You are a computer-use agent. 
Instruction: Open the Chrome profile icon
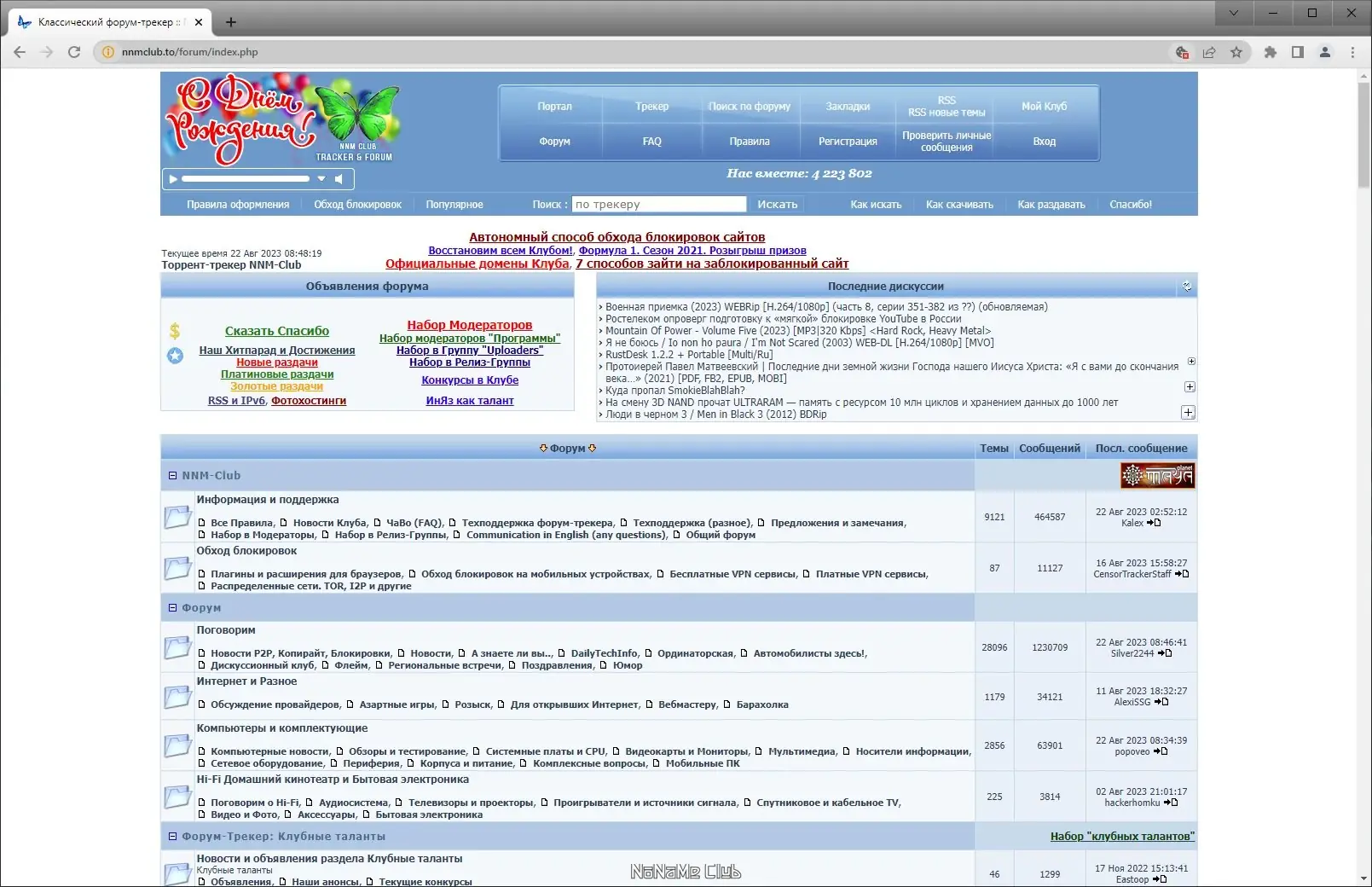click(x=1325, y=52)
